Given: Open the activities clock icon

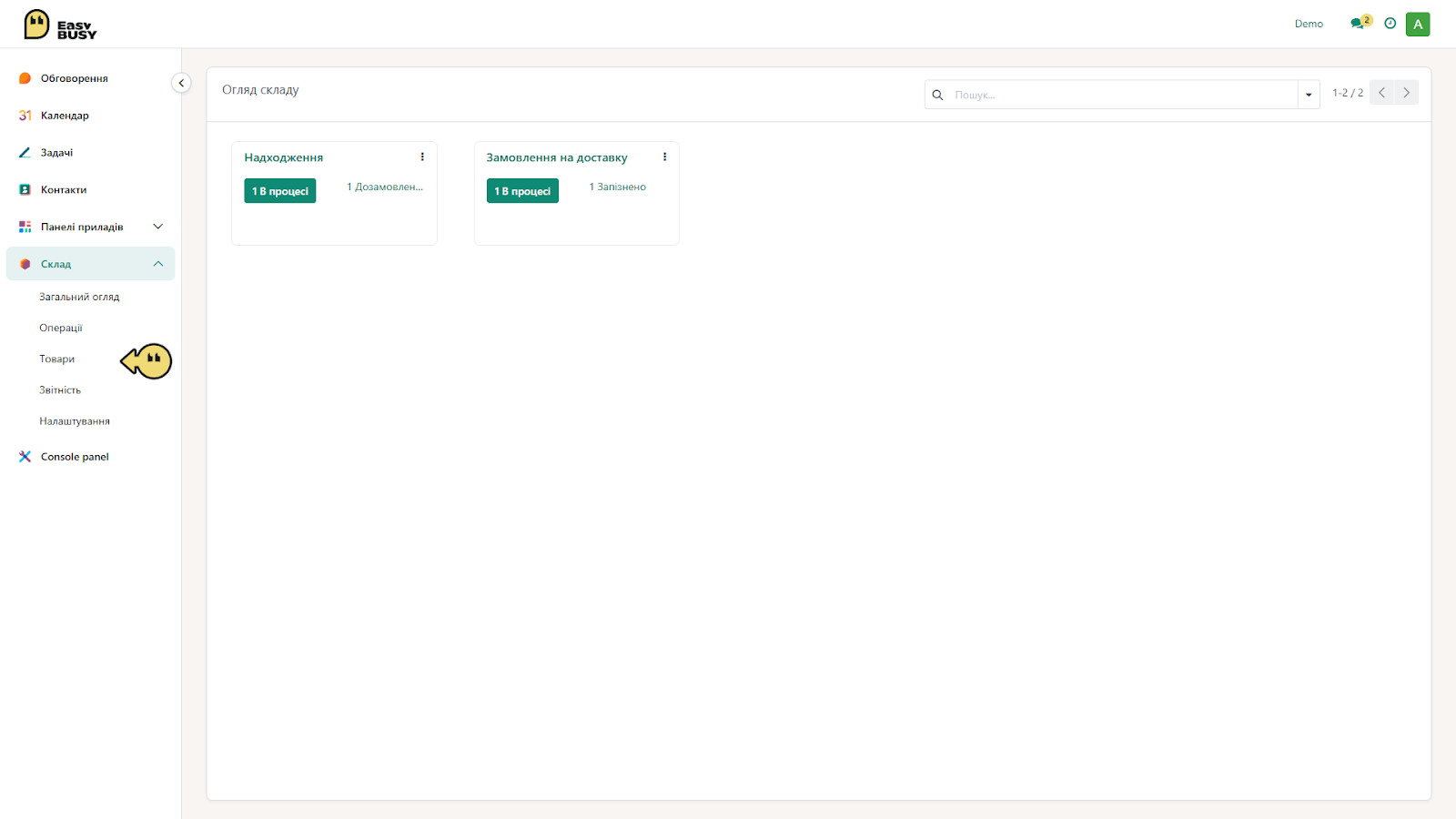Looking at the screenshot, I should pos(1390,24).
